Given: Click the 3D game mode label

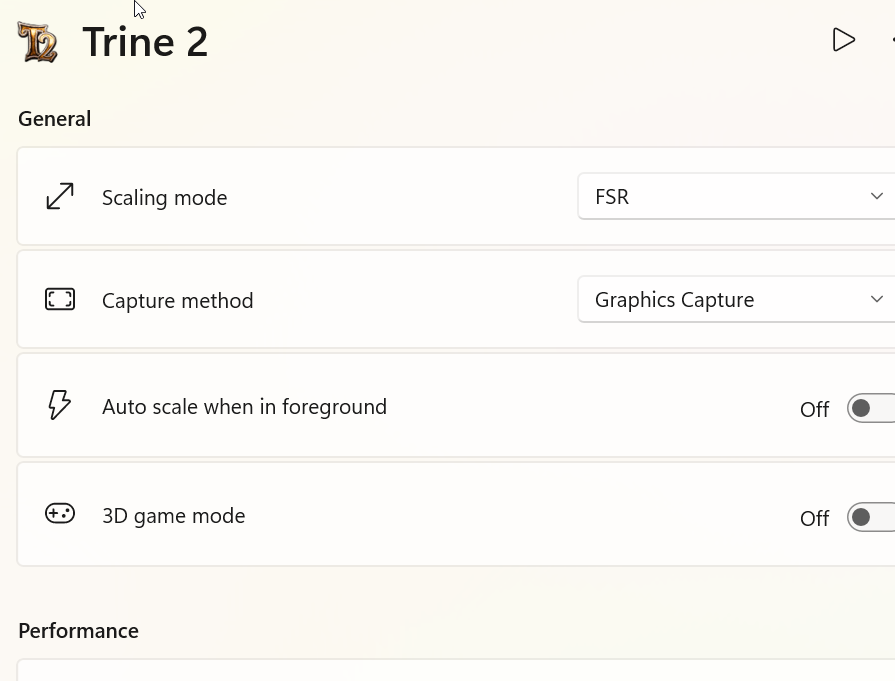Looking at the screenshot, I should [174, 516].
